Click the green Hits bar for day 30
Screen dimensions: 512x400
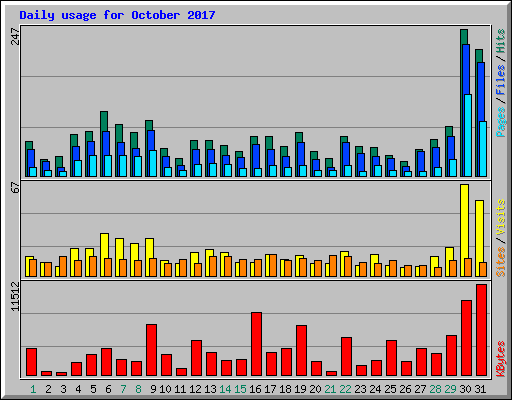464,37
